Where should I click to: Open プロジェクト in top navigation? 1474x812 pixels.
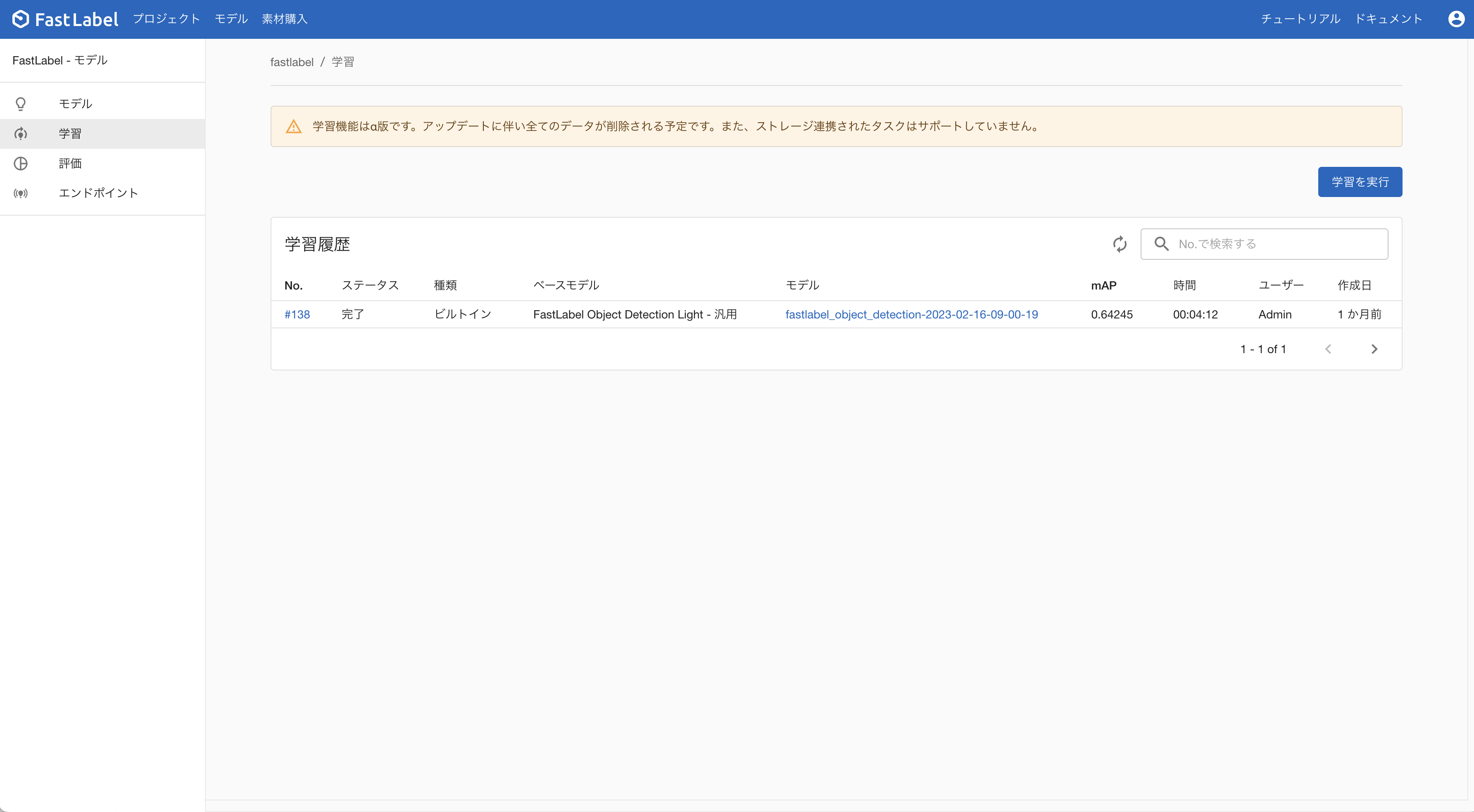(166, 19)
